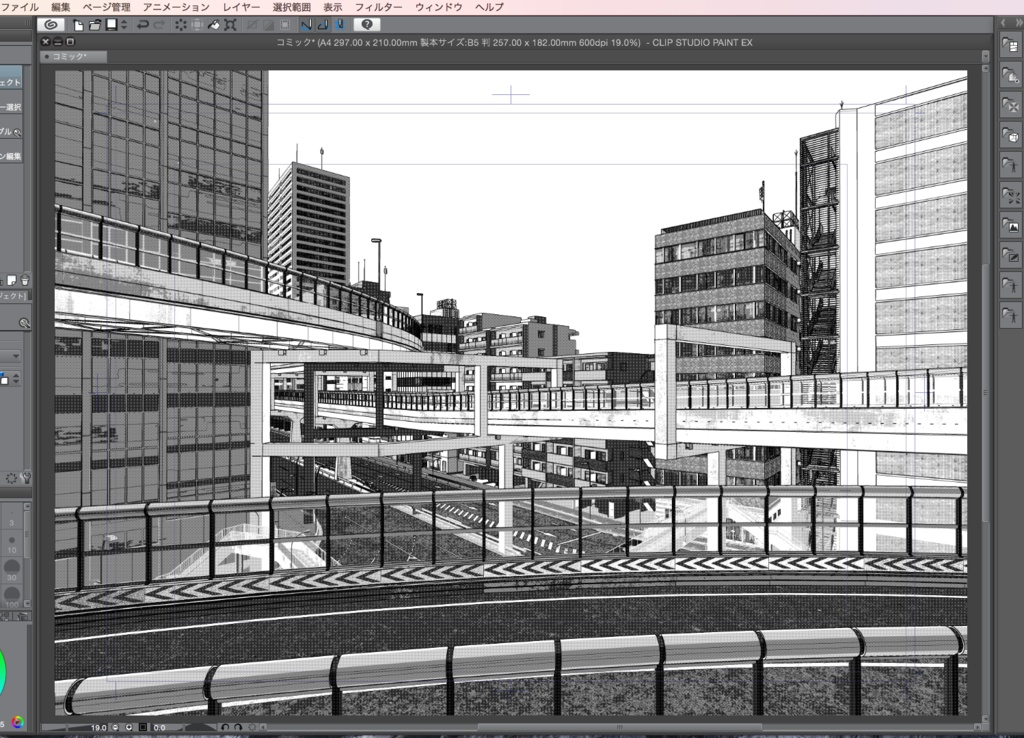Click the clear outside selection icon
1024x738 pixels.
coord(197,25)
